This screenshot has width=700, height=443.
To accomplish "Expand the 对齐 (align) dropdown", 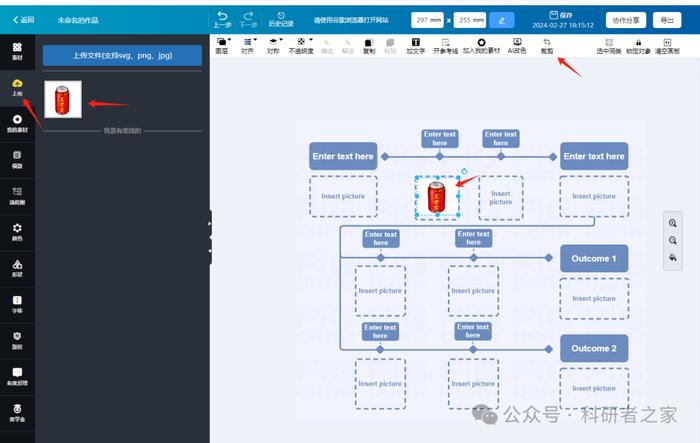I will pos(248,46).
